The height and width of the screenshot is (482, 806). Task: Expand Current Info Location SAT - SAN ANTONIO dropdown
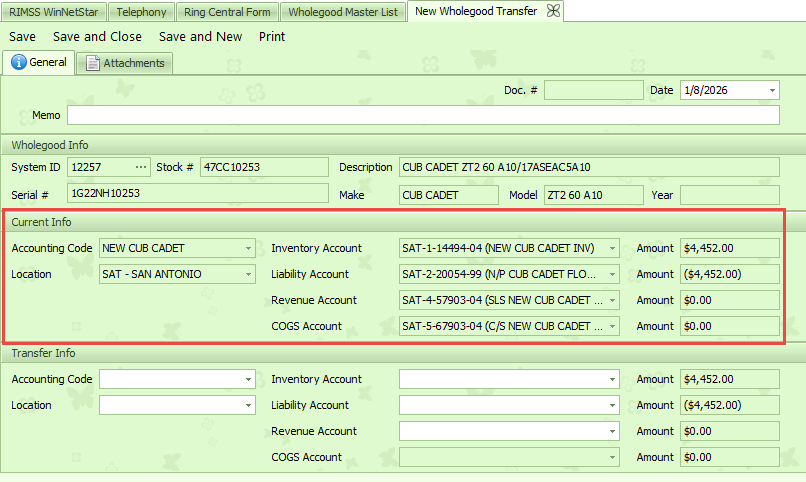coord(248,274)
